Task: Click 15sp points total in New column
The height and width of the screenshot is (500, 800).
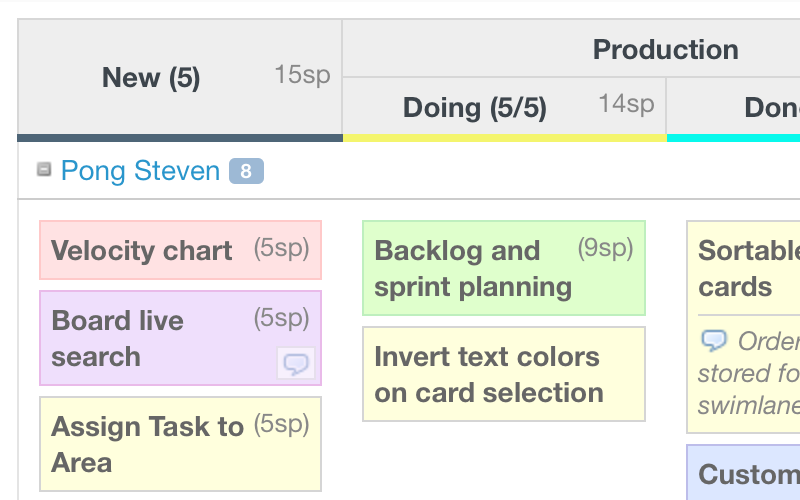Action: click(302, 75)
